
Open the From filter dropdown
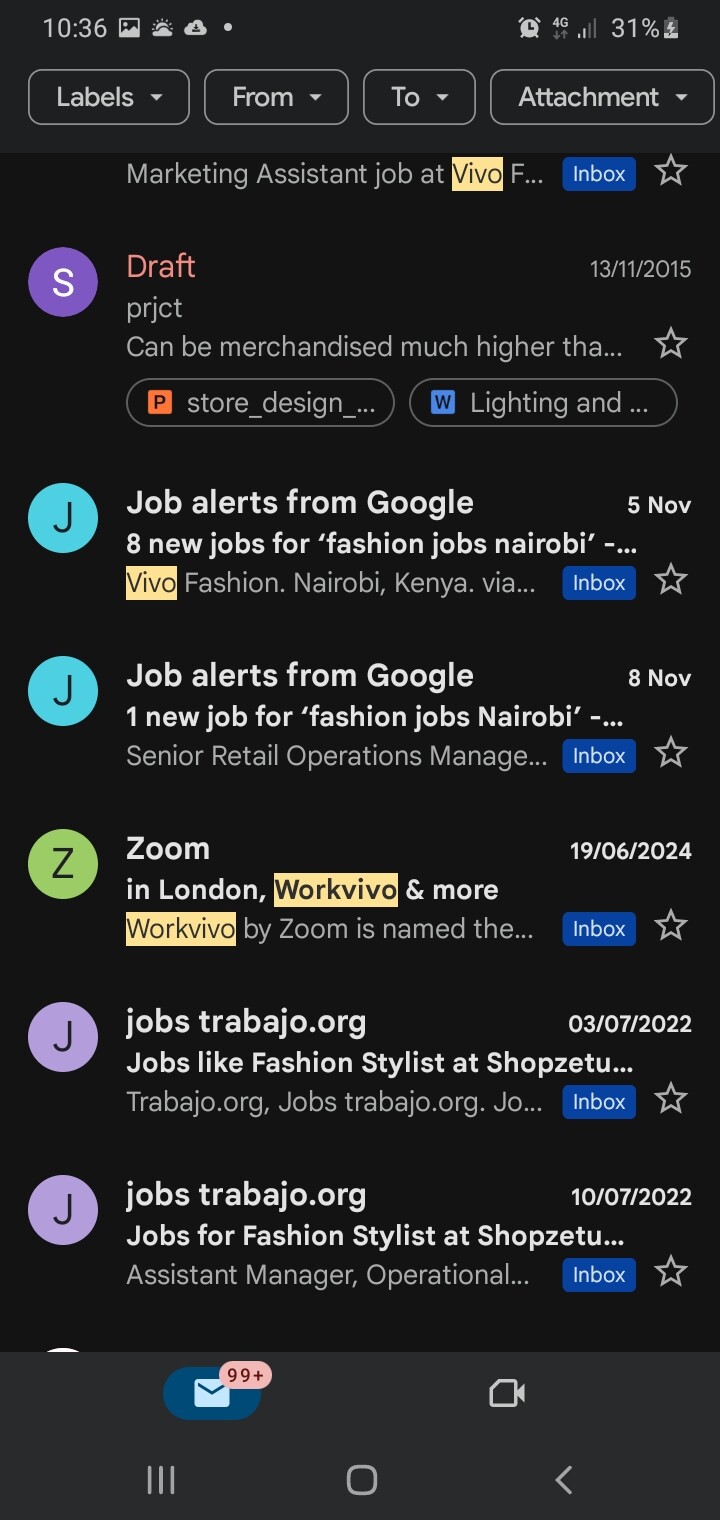pos(276,97)
